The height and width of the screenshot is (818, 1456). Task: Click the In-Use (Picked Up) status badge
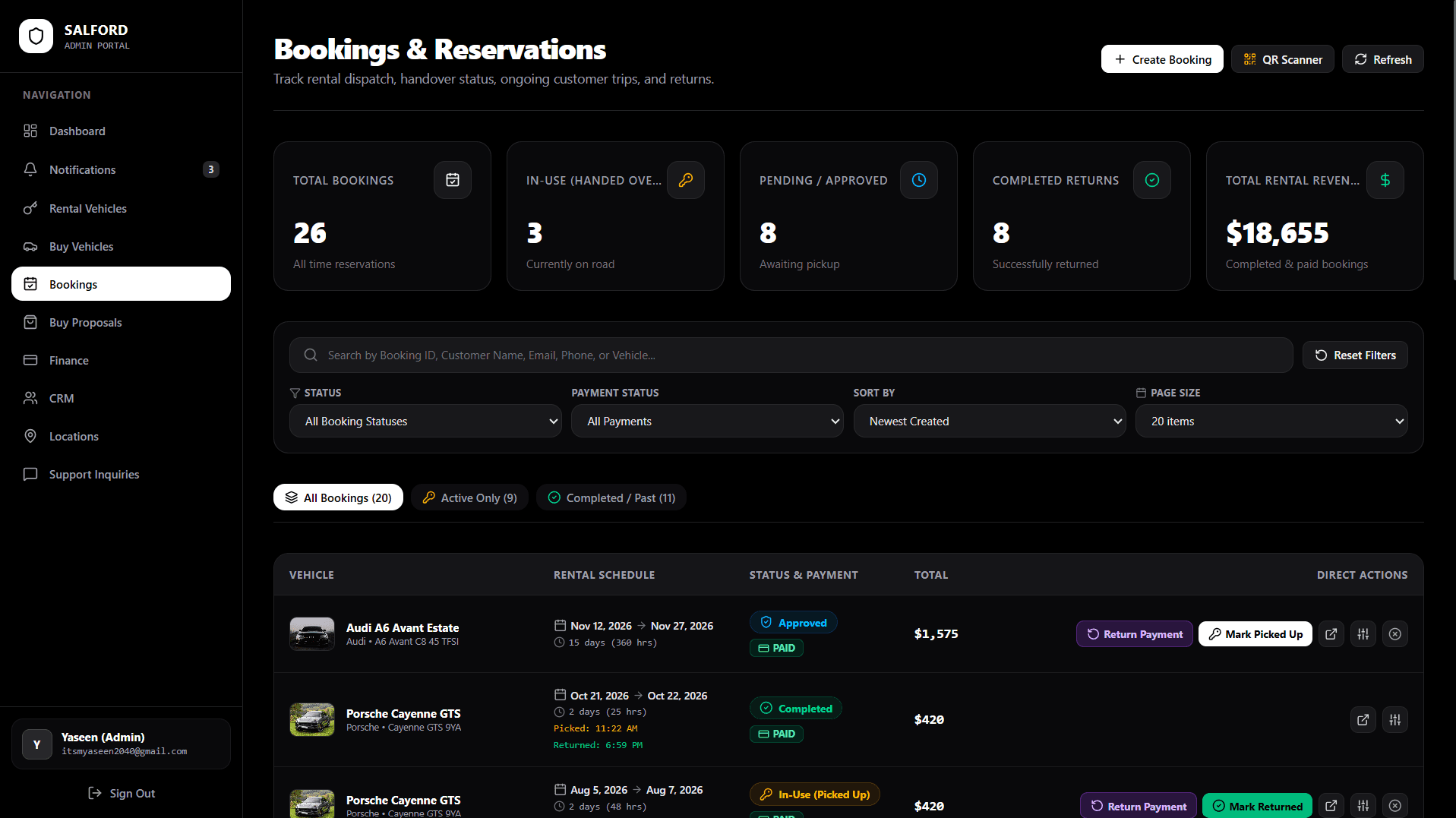815,794
